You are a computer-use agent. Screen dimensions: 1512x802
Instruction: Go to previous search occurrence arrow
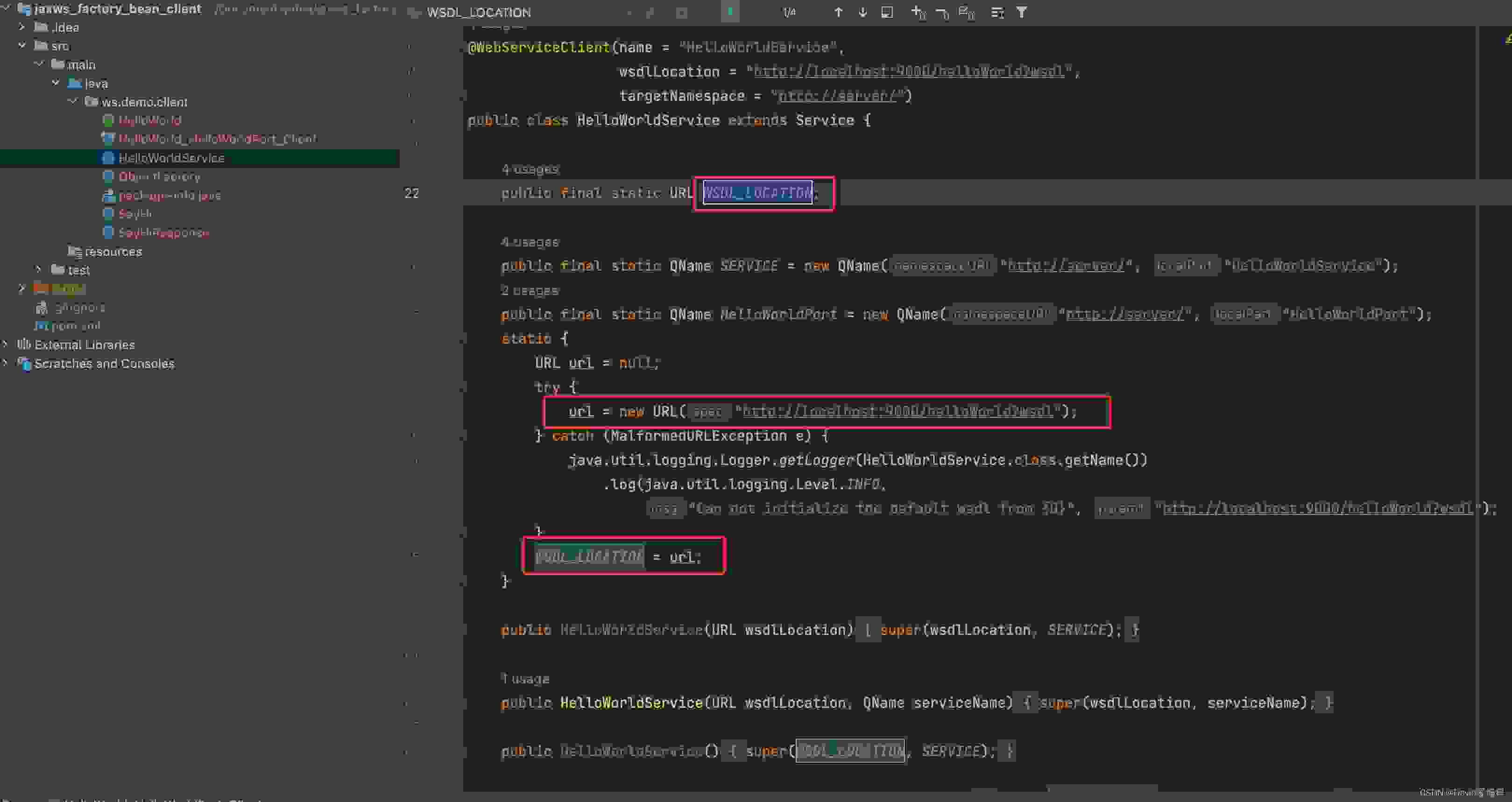(838, 12)
